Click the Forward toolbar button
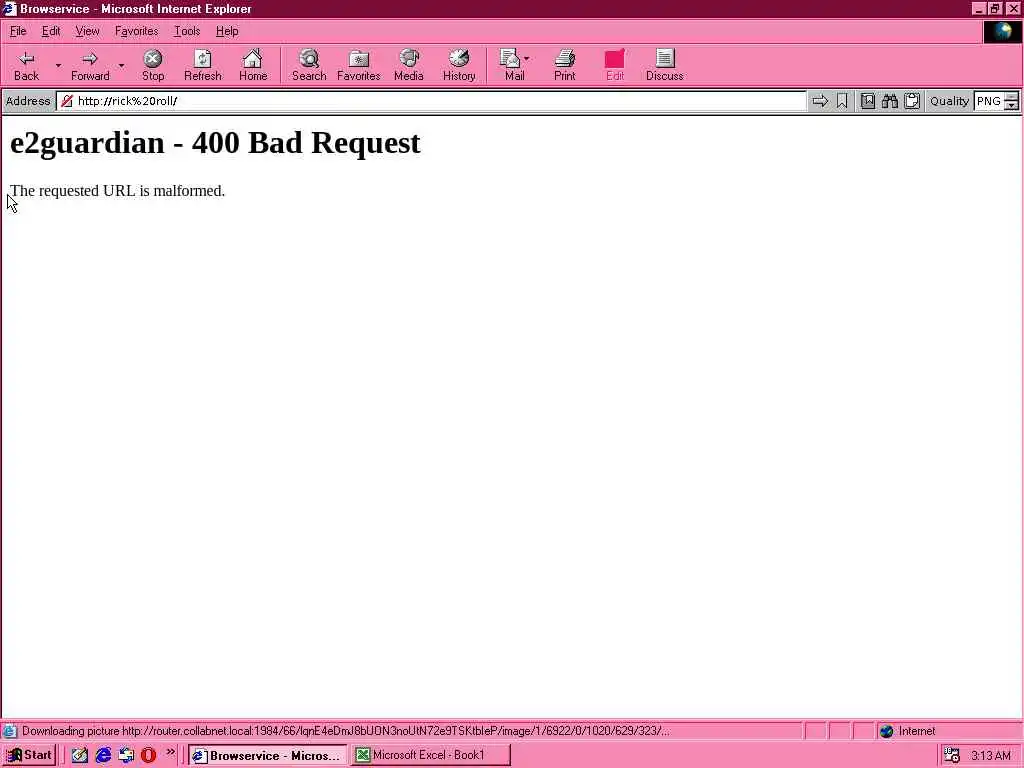The height and width of the screenshot is (768, 1024). [90, 66]
